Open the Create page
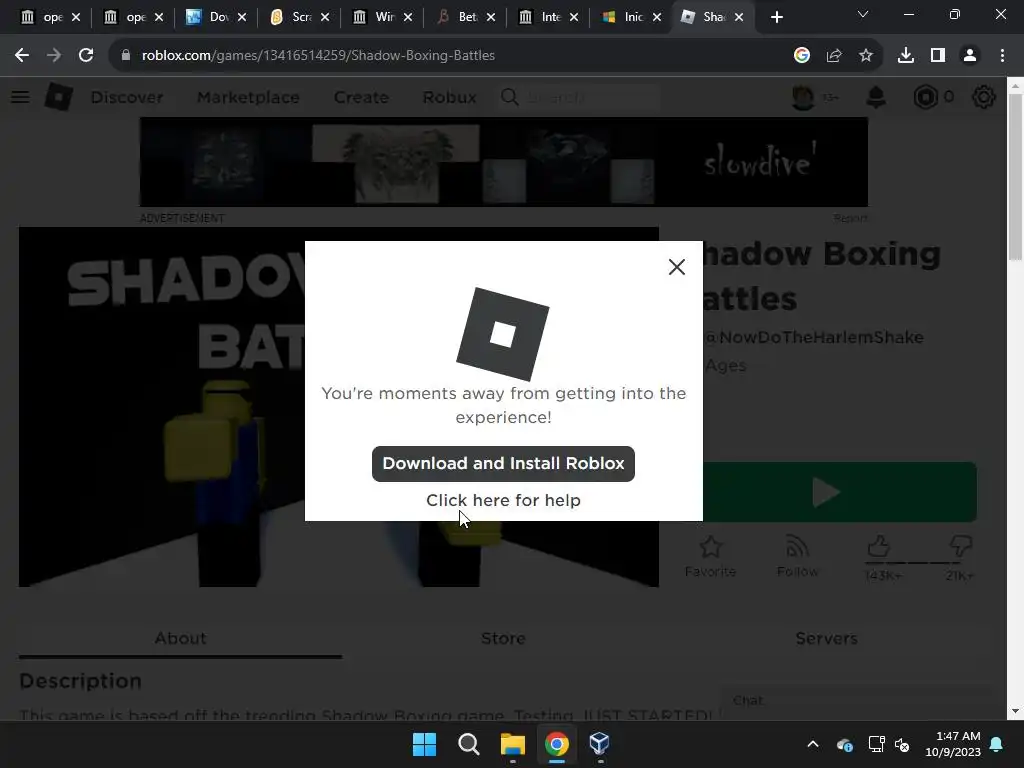 click(361, 97)
